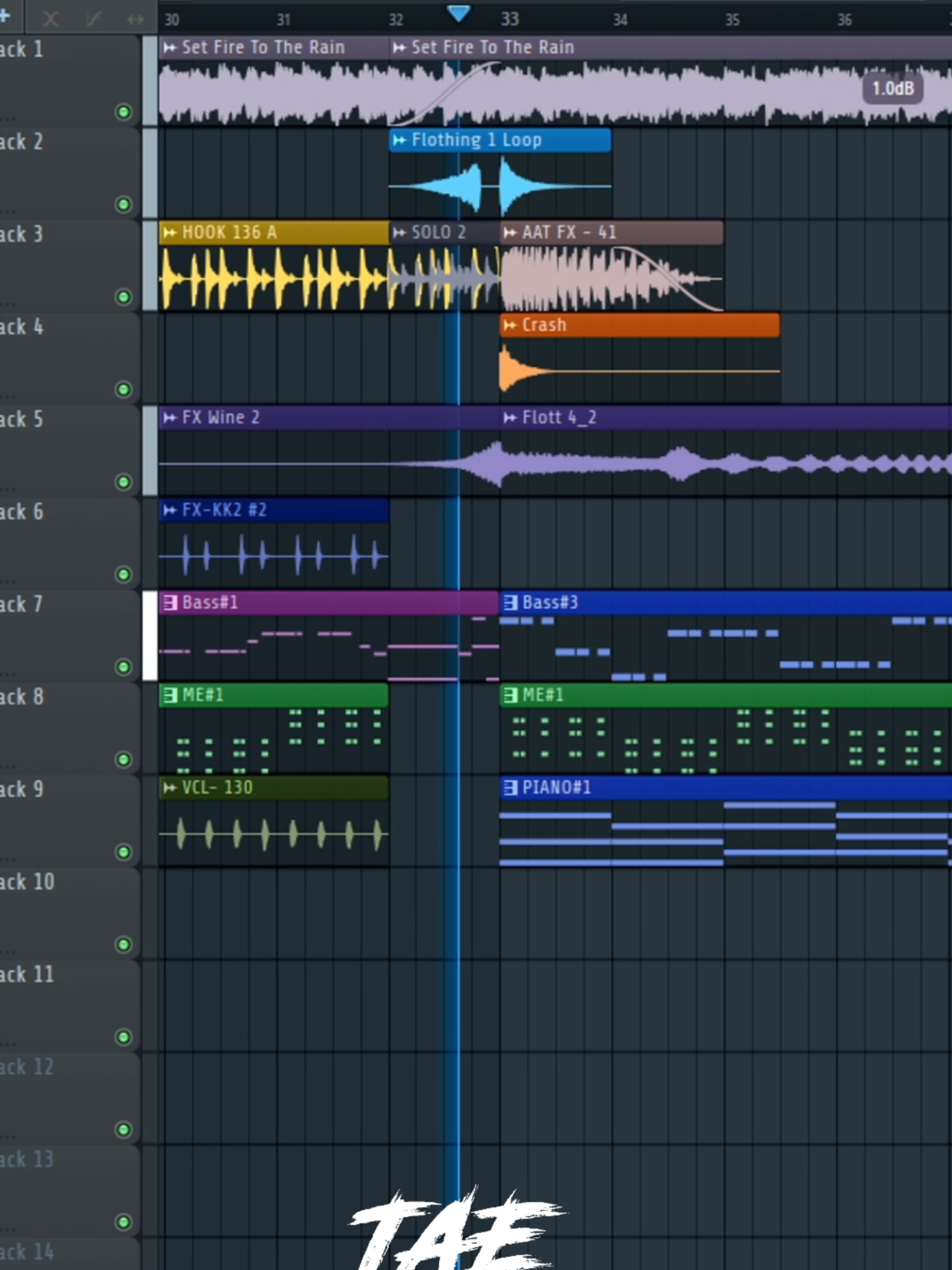Open the first ME#1 pattern clip icon
Screen dimensions: 952x1270
[169, 695]
